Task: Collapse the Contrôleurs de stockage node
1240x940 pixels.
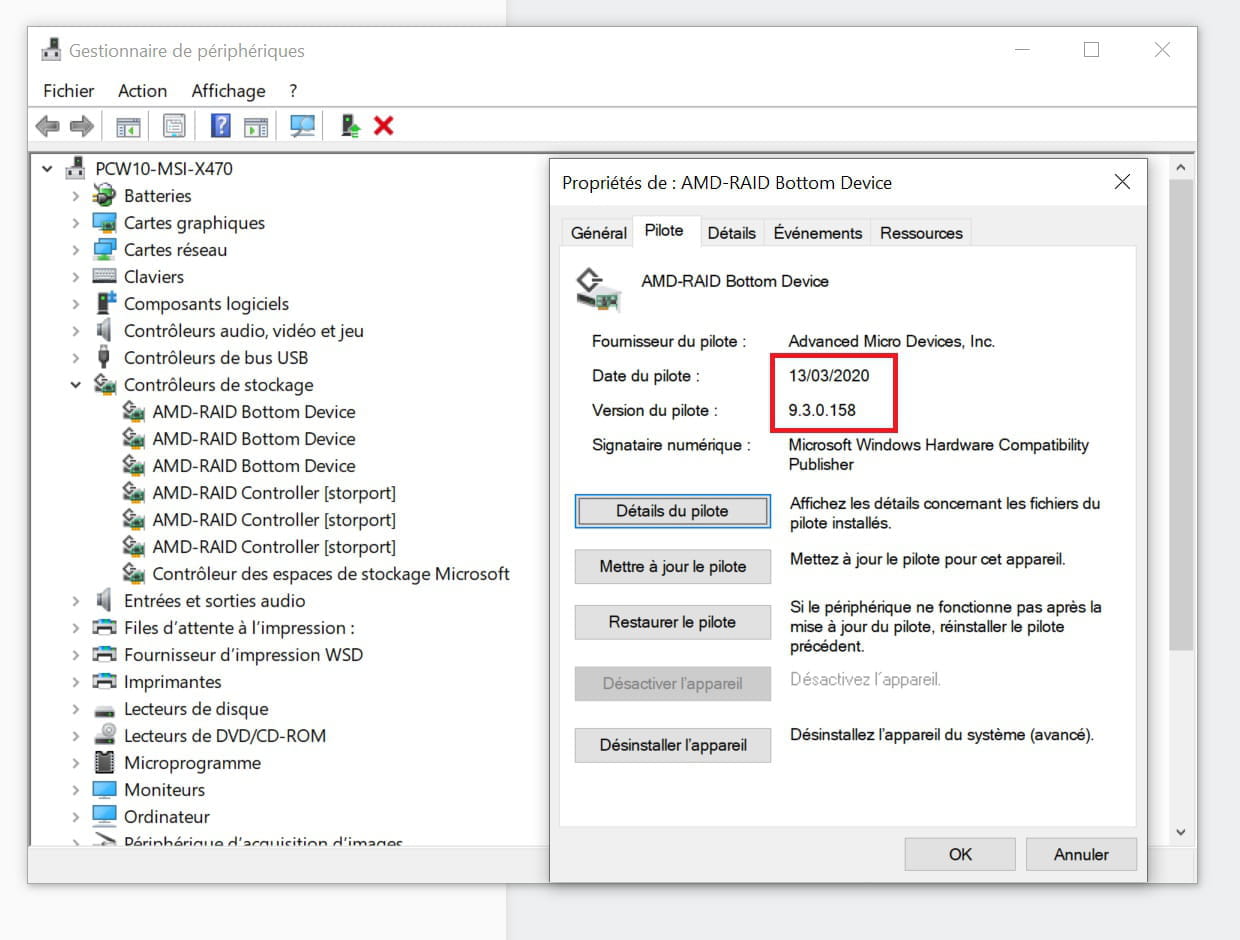Action: tap(76, 385)
